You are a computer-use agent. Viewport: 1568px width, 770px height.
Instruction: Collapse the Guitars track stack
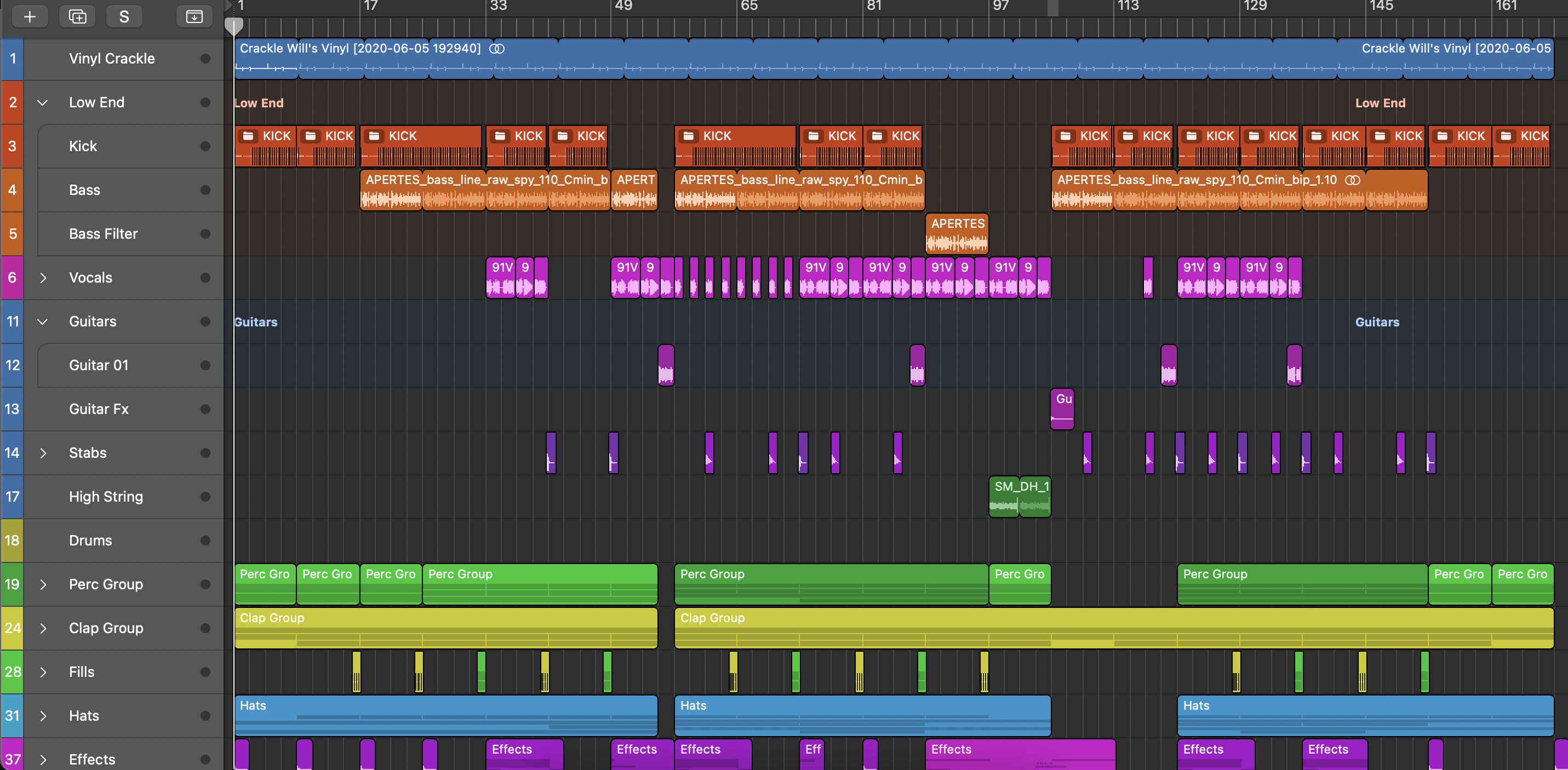point(43,321)
